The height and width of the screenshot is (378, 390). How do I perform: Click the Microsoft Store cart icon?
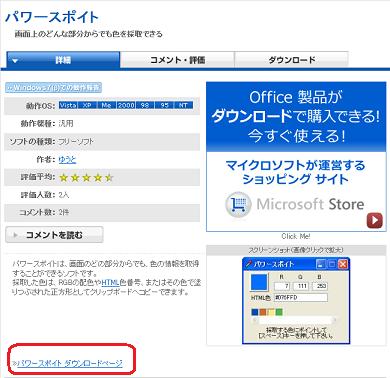click(238, 204)
